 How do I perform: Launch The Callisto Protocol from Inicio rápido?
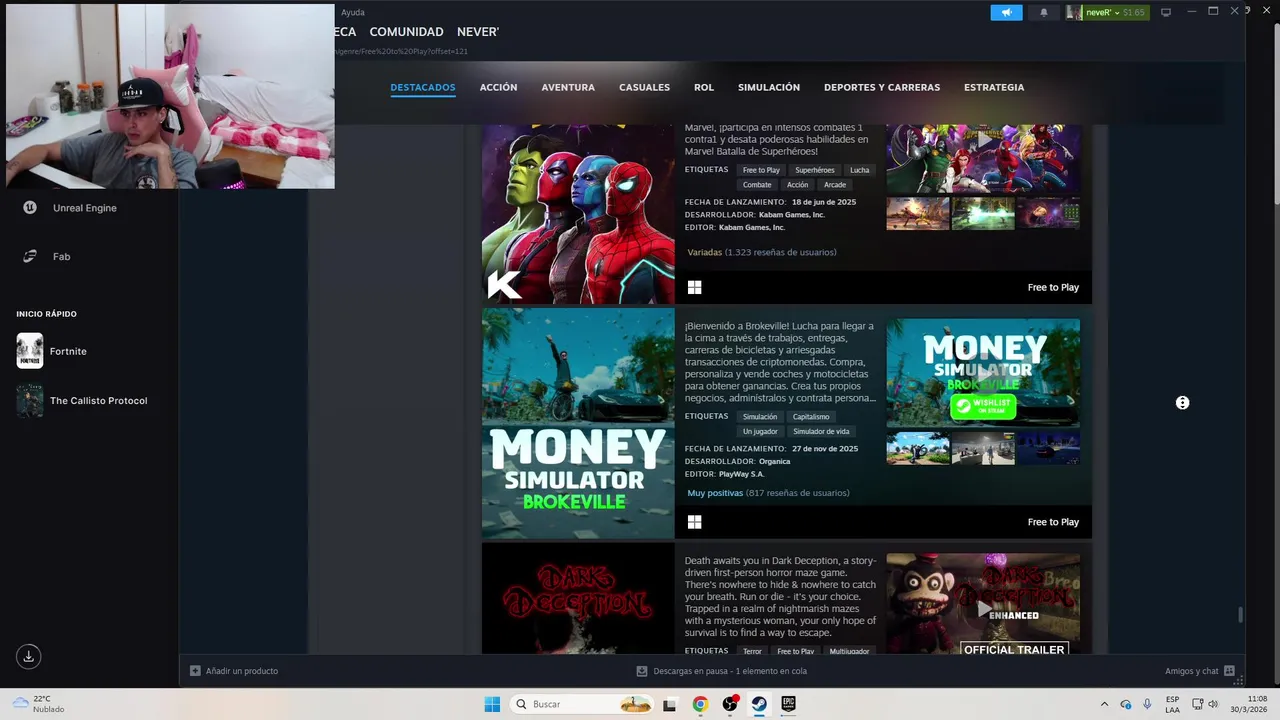coord(82,401)
